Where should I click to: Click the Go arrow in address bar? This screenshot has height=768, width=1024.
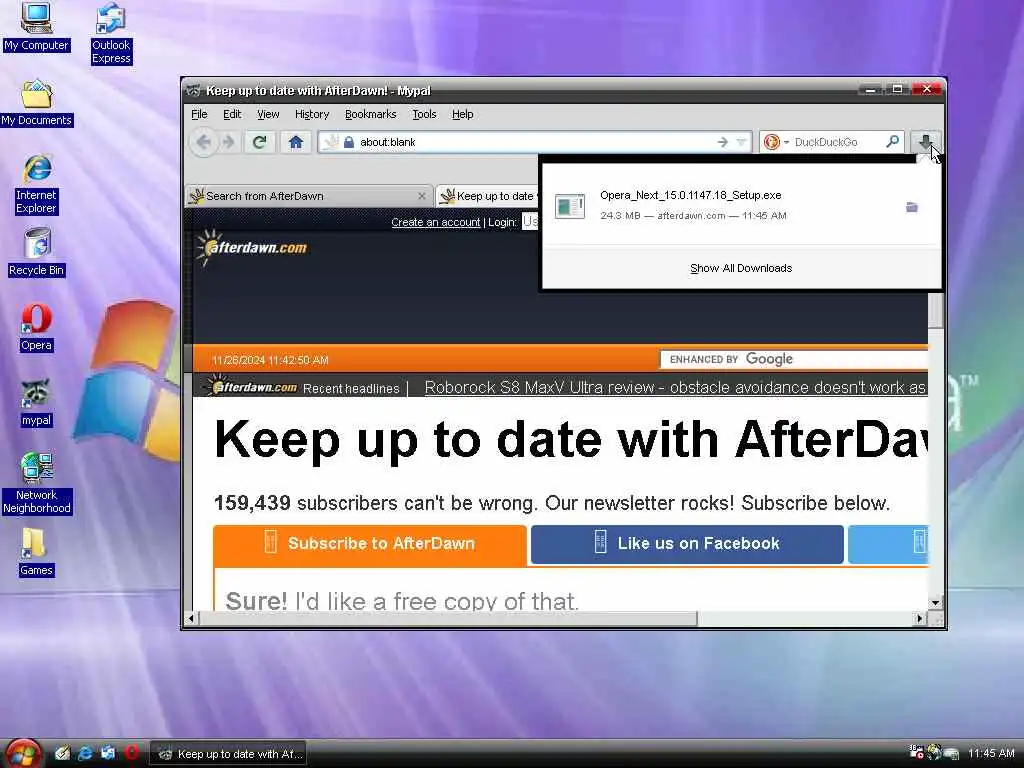(722, 142)
